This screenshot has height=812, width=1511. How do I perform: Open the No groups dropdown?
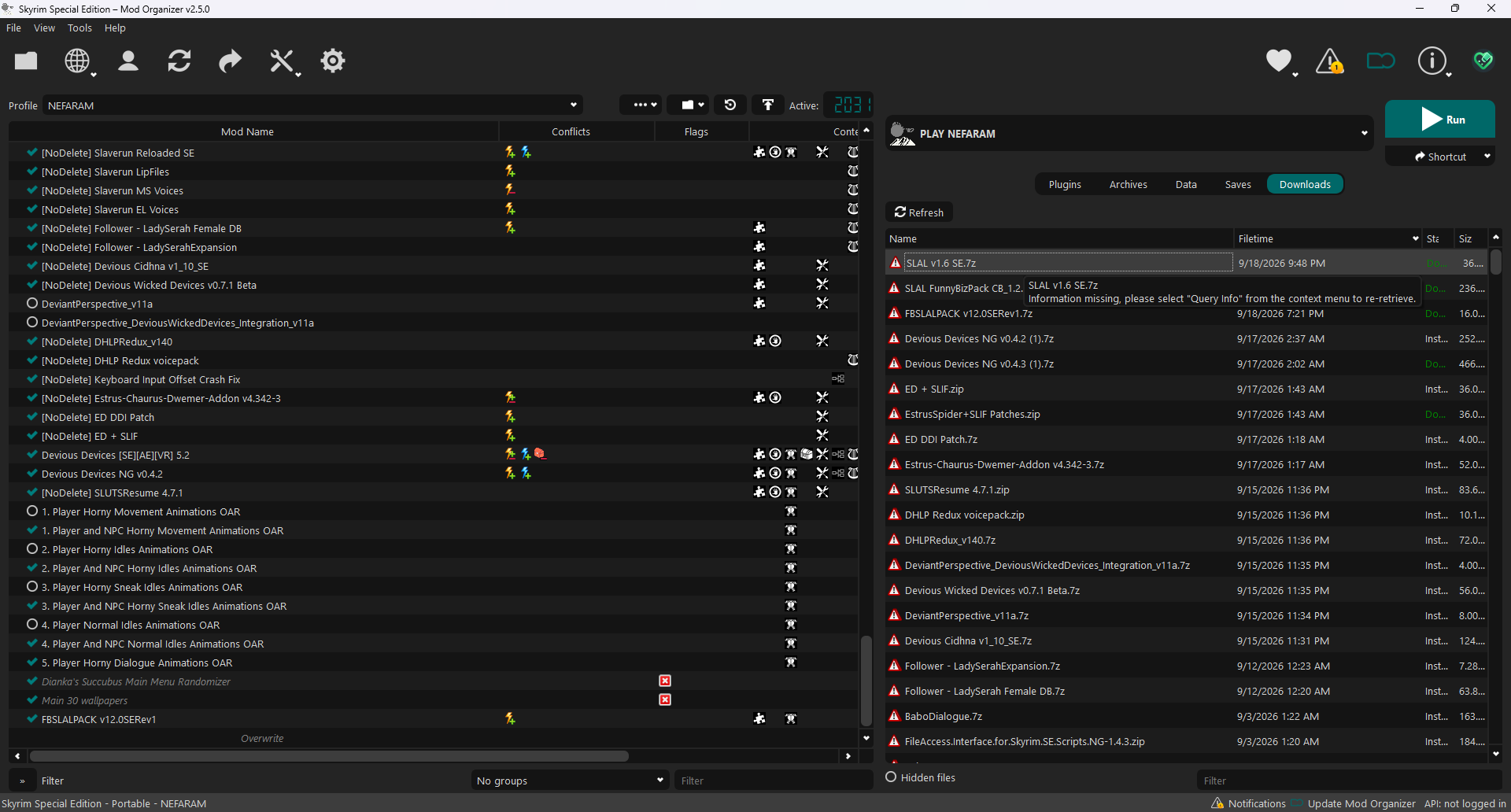tap(571, 781)
